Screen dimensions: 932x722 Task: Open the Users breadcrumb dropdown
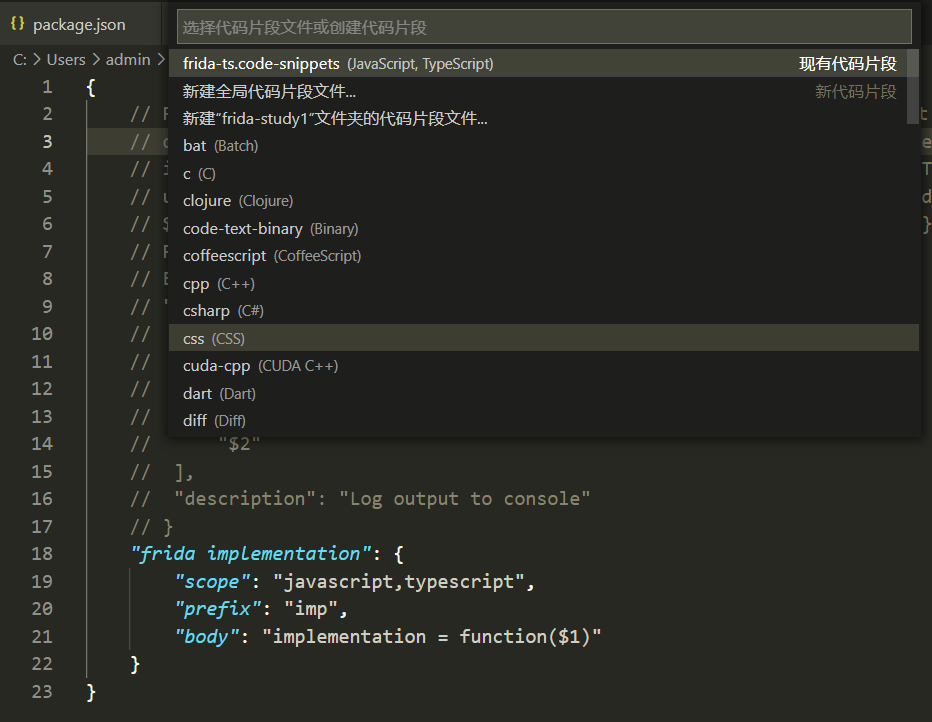[66, 60]
